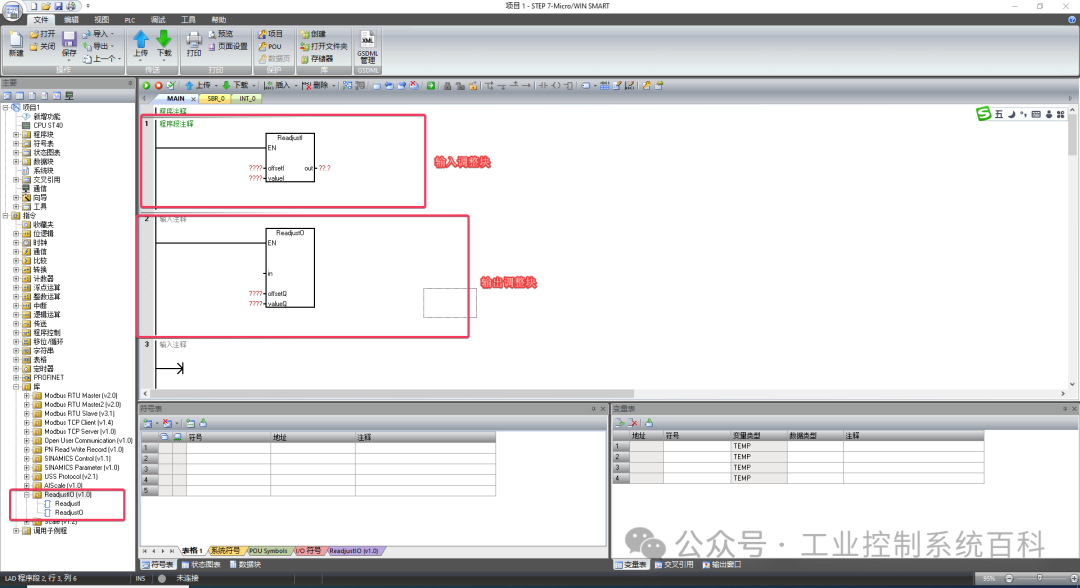Select the CPU ST40 tree item
The width and height of the screenshot is (1080, 588).
48,126
